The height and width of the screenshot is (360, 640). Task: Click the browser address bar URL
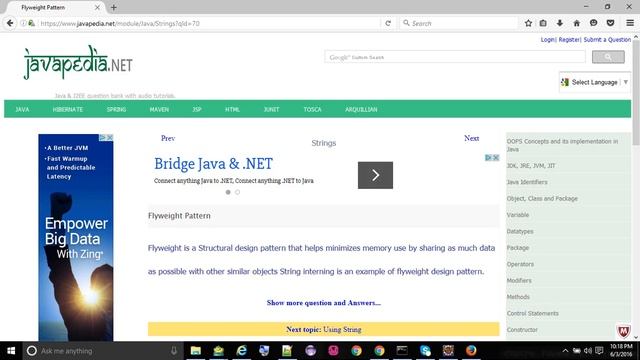pyautogui.click(x=120, y=24)
